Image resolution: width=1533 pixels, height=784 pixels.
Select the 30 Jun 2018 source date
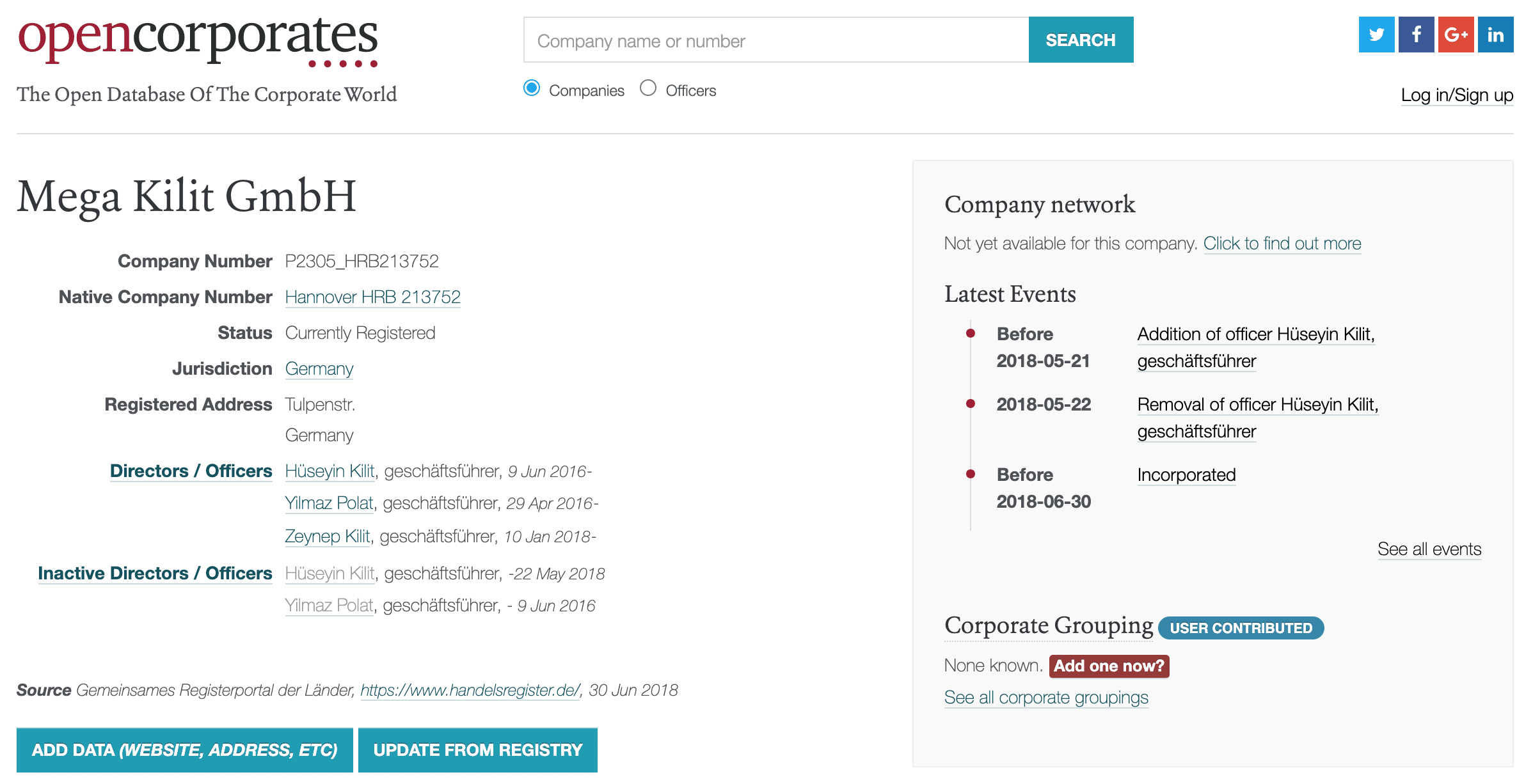pos(633,691)
